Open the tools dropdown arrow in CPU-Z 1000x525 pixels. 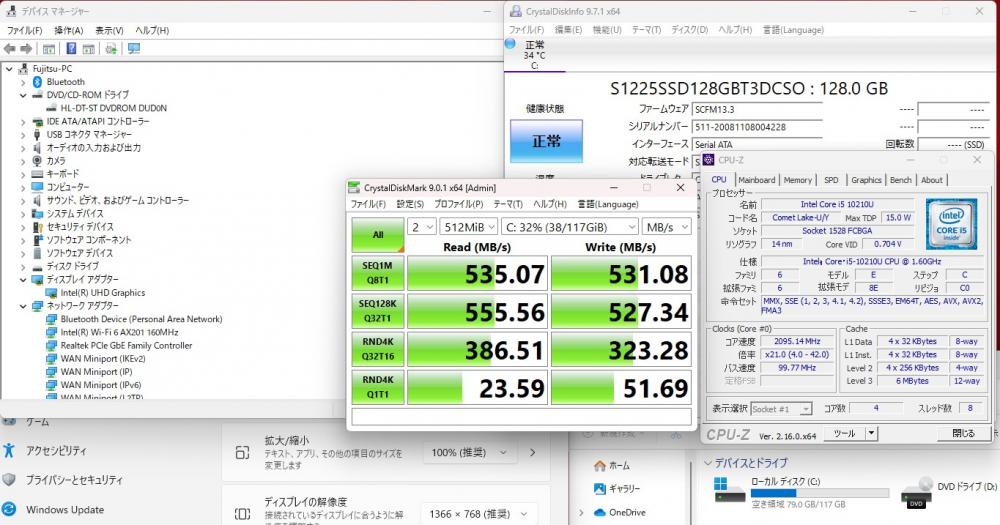pyautogui.click(x=871, y=433)
